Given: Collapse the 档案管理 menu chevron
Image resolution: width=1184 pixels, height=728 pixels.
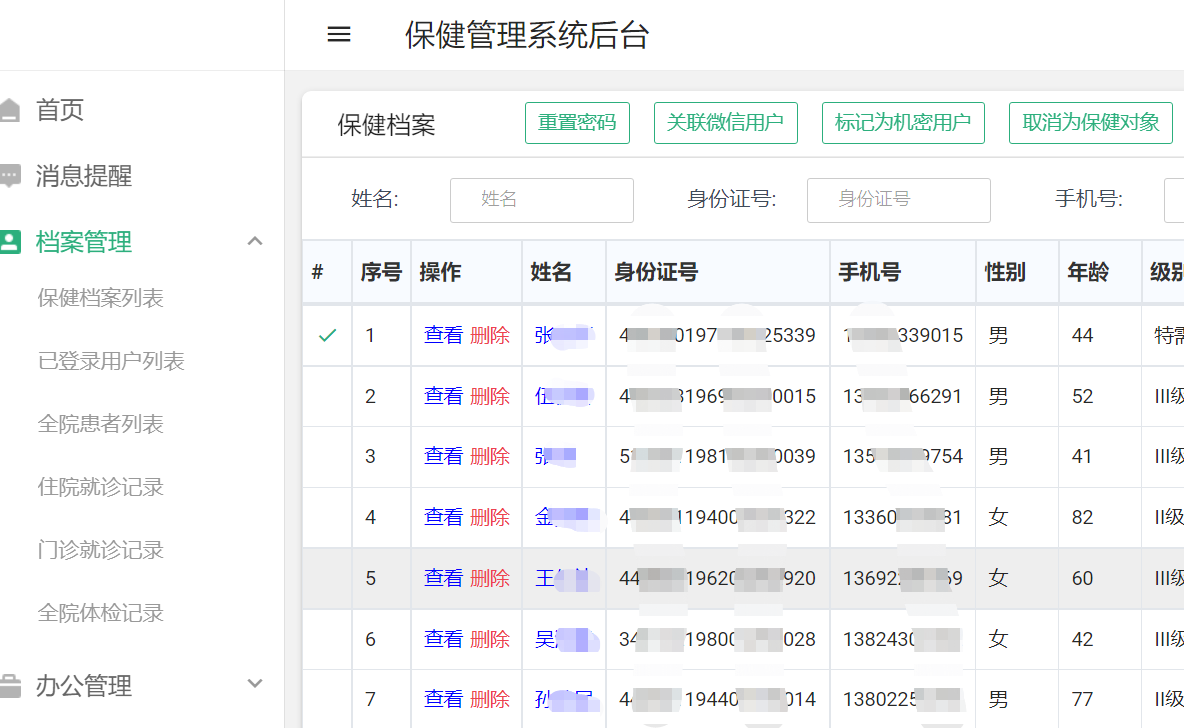Looking at the screenshot, I should [x=255, y=241].
